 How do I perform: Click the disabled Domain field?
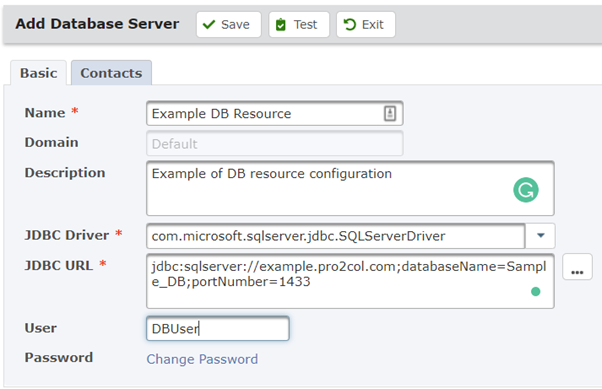tap(275, 144)
